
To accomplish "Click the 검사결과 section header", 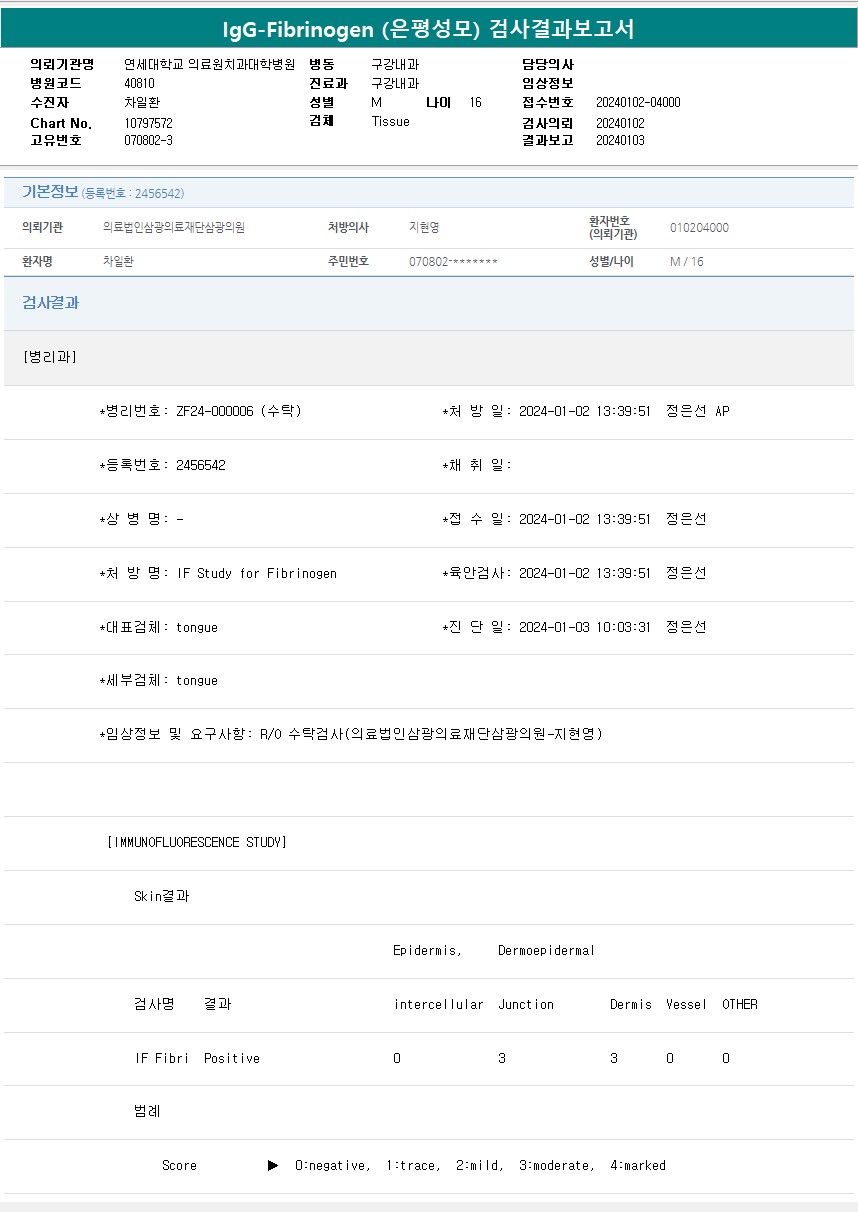I will click(x=50, y=302).
